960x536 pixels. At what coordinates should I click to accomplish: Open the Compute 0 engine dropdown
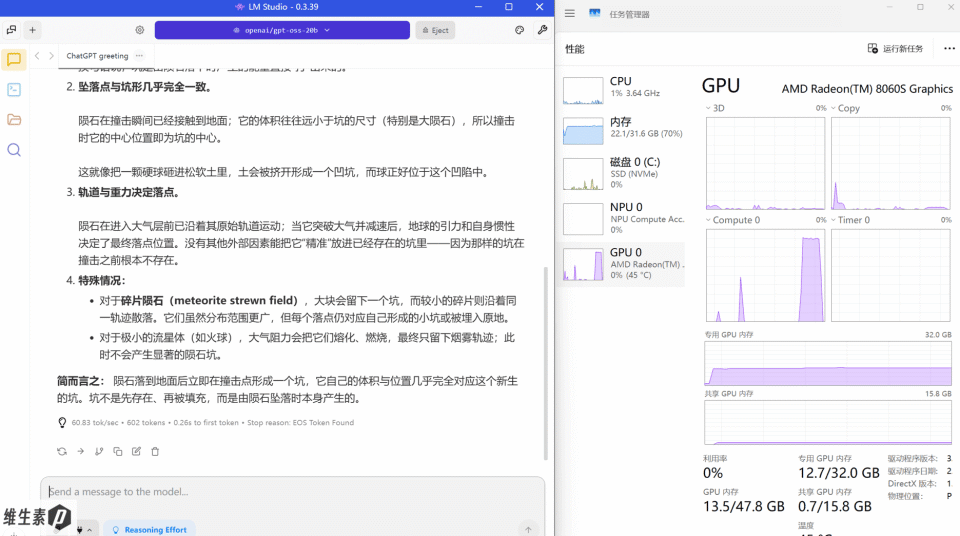pos(708,220)
